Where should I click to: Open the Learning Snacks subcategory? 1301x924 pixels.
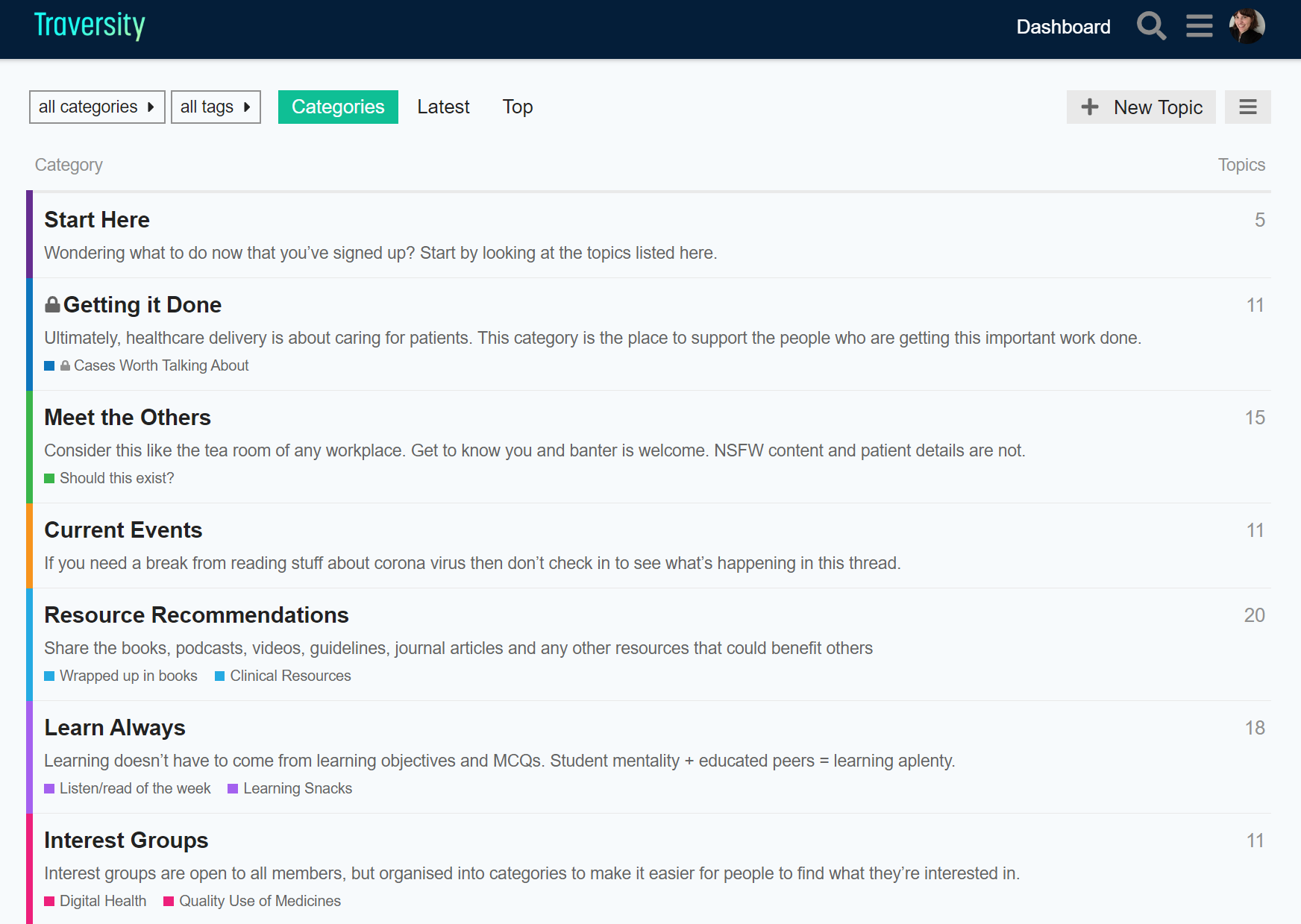tap(297, 788)
